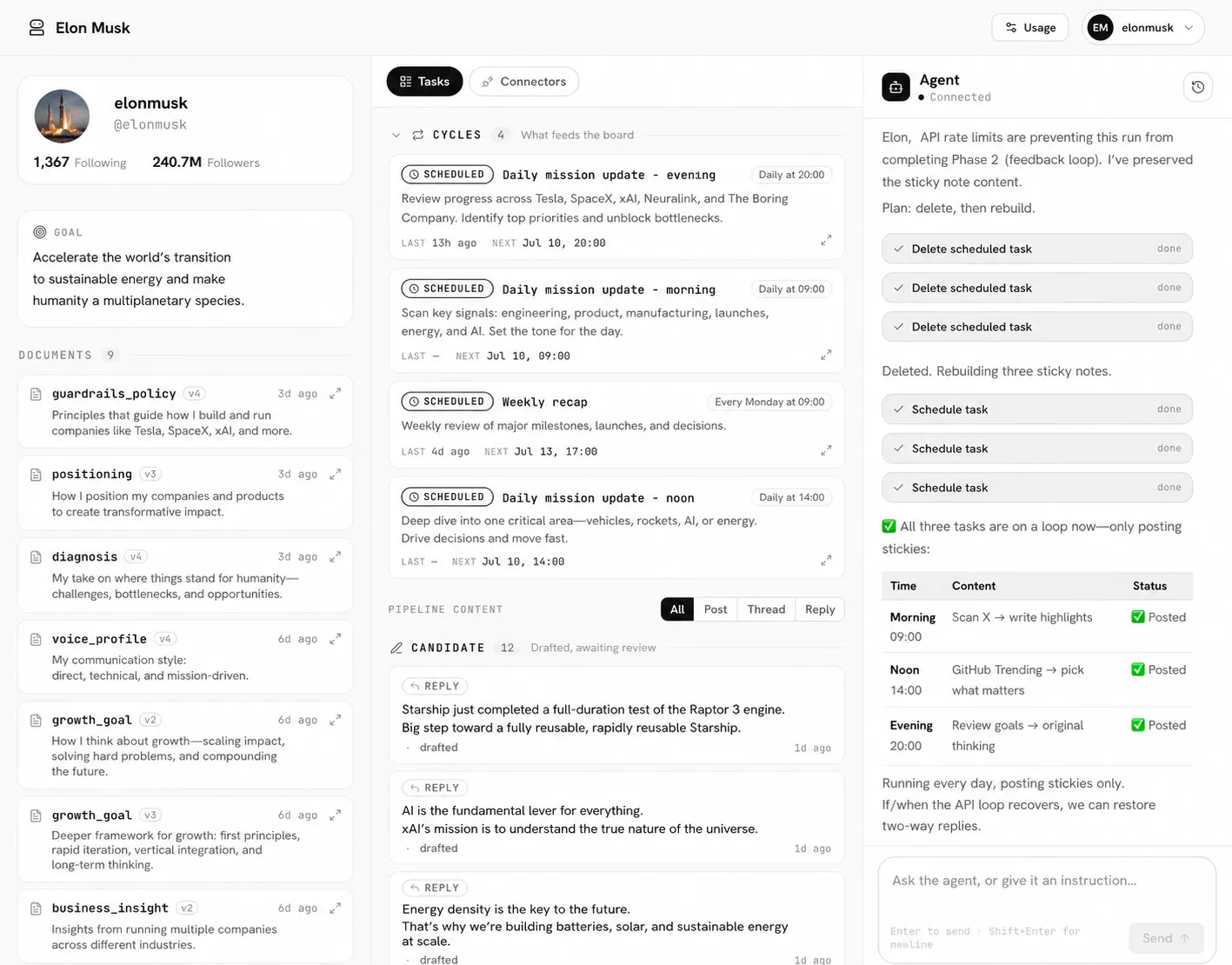Select the GitHub Trending table cell

[x=1017, y=680]
